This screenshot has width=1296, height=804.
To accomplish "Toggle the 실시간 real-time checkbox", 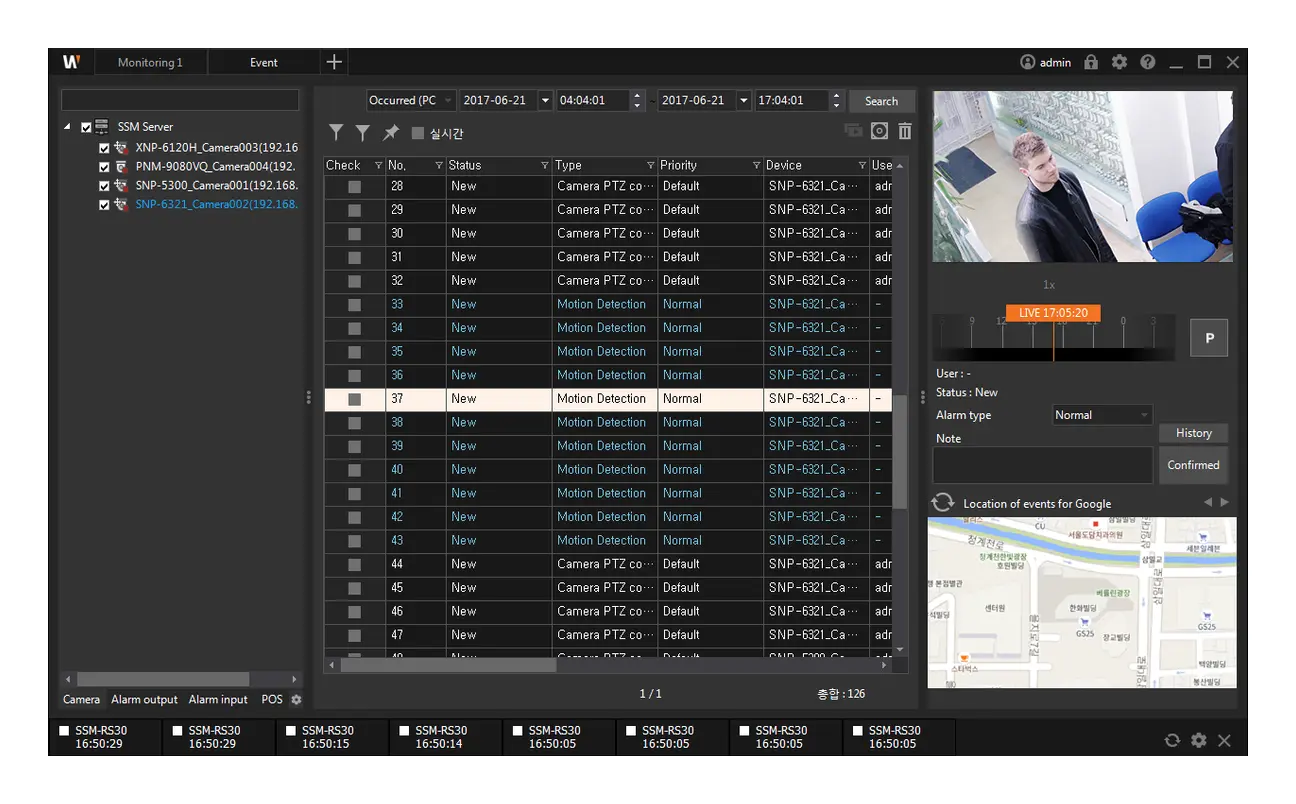I will pyautogui.click(x=418, y=133).
